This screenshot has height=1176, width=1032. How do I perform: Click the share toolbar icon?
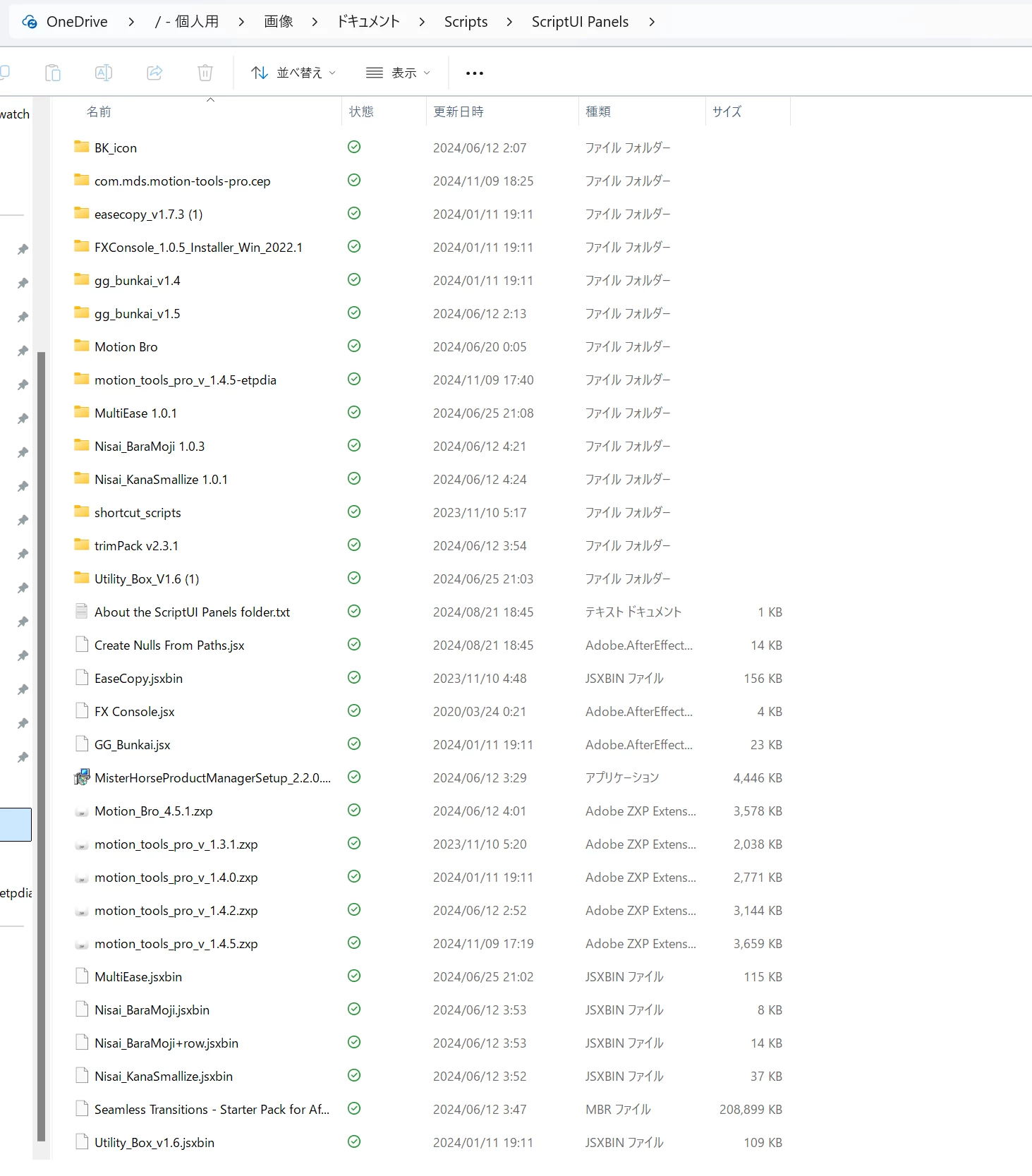point(154,73)
